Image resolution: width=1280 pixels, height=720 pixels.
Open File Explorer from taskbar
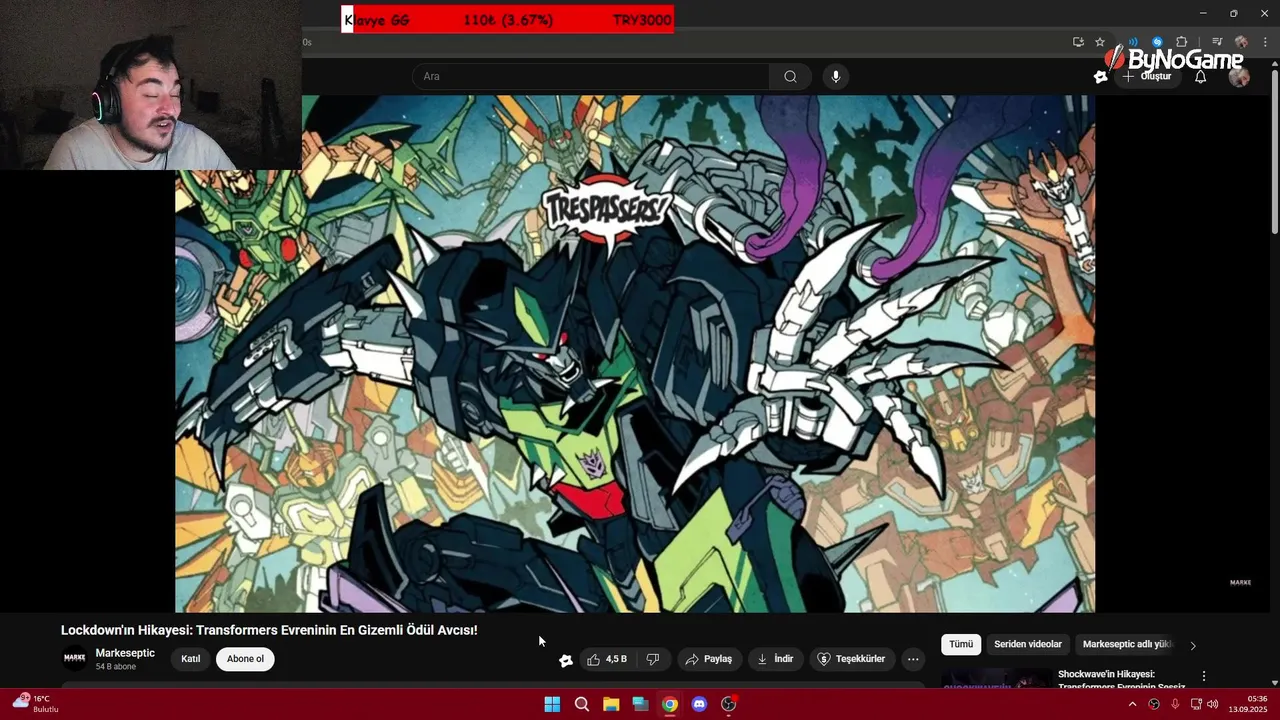pyautogui.click(x=611, y=704)
